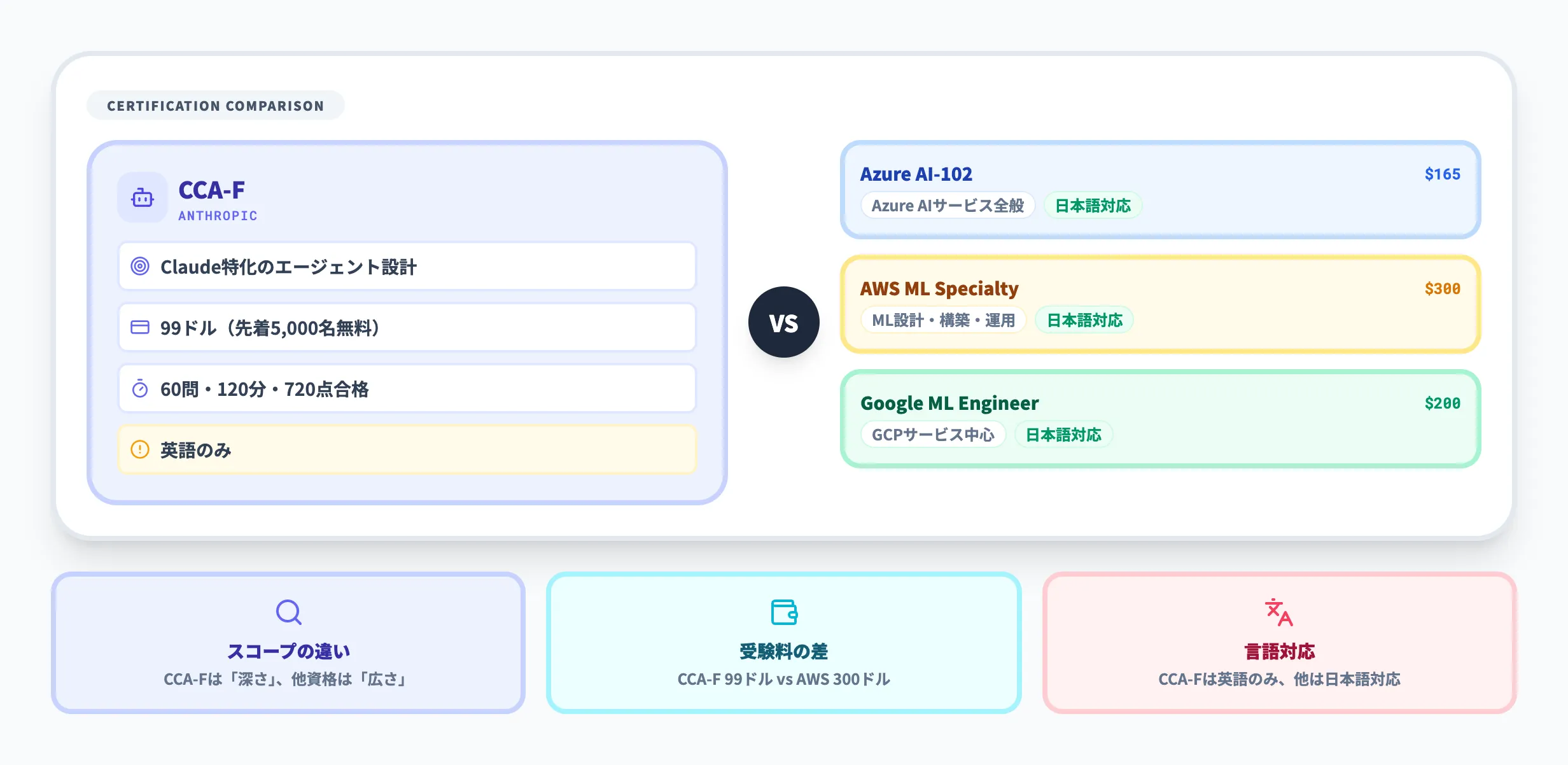Click the Azure AIサービス全般 tag
1568x765 pixels.
[948, 206]
